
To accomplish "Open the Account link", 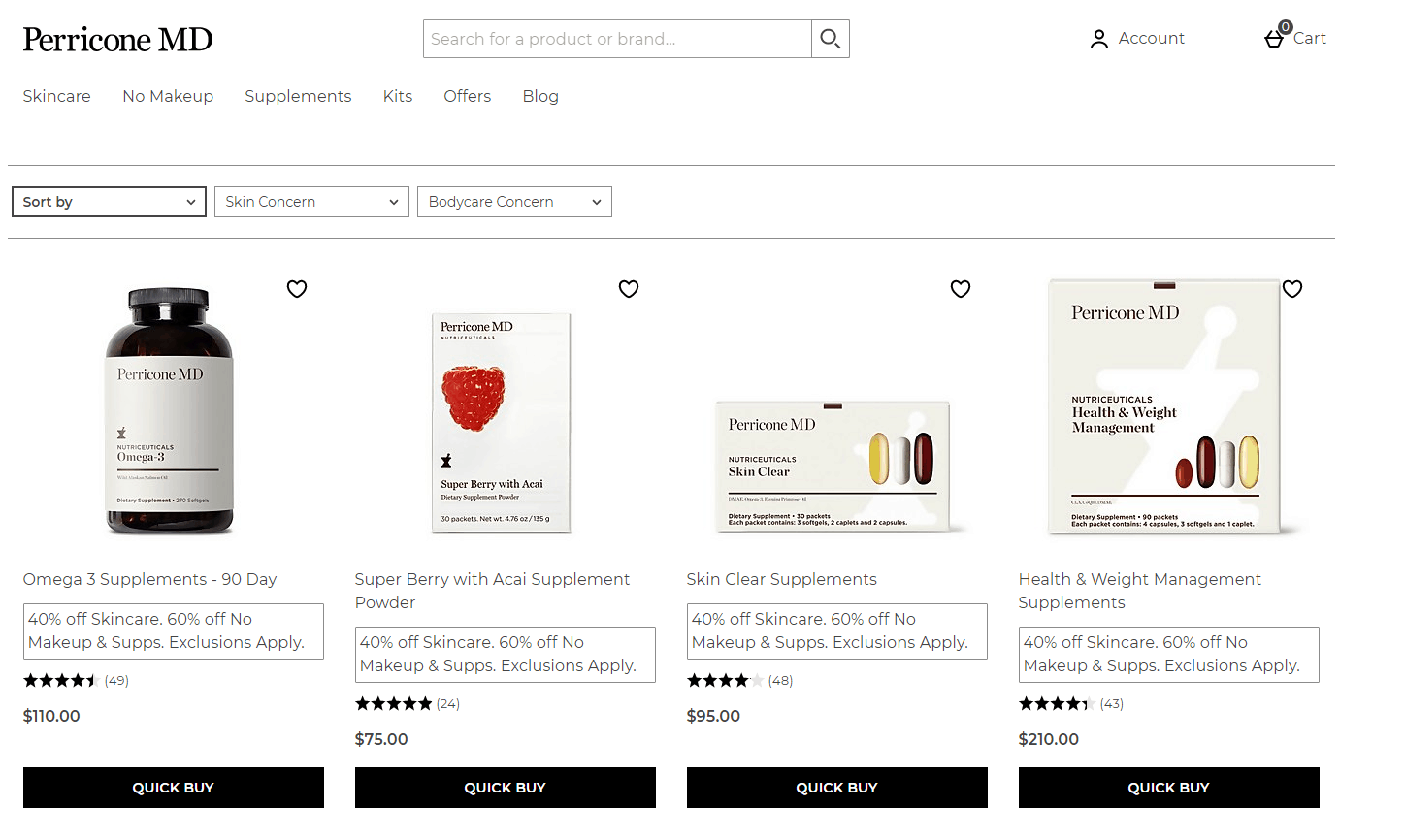I will coord(1137,39).
